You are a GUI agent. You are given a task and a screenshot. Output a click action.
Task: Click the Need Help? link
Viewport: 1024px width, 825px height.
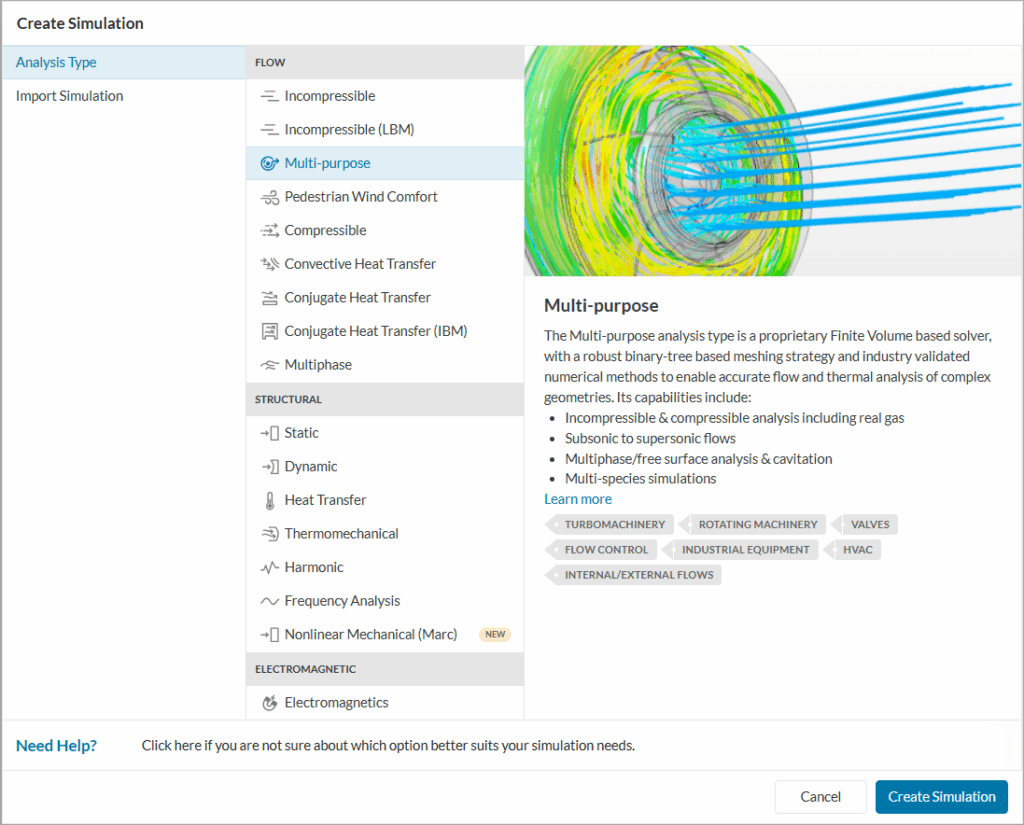[56, 745]
